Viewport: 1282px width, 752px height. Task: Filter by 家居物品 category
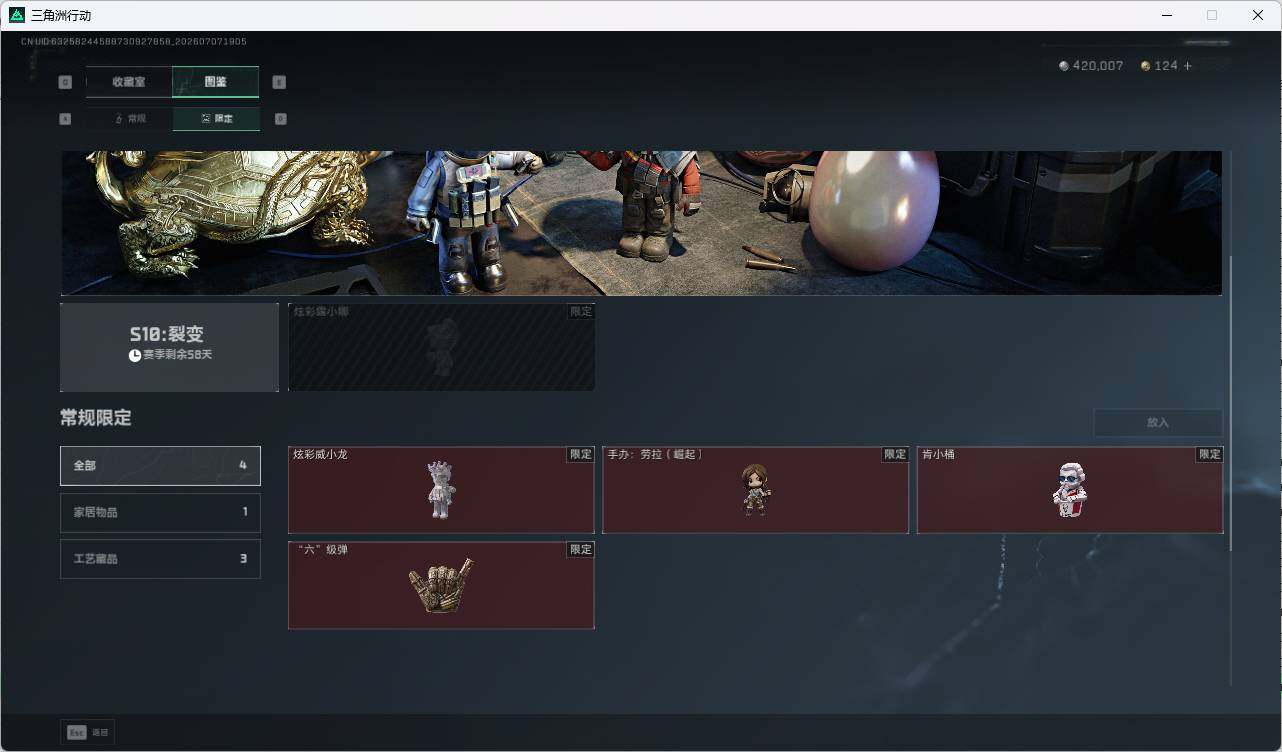(160, 512)
